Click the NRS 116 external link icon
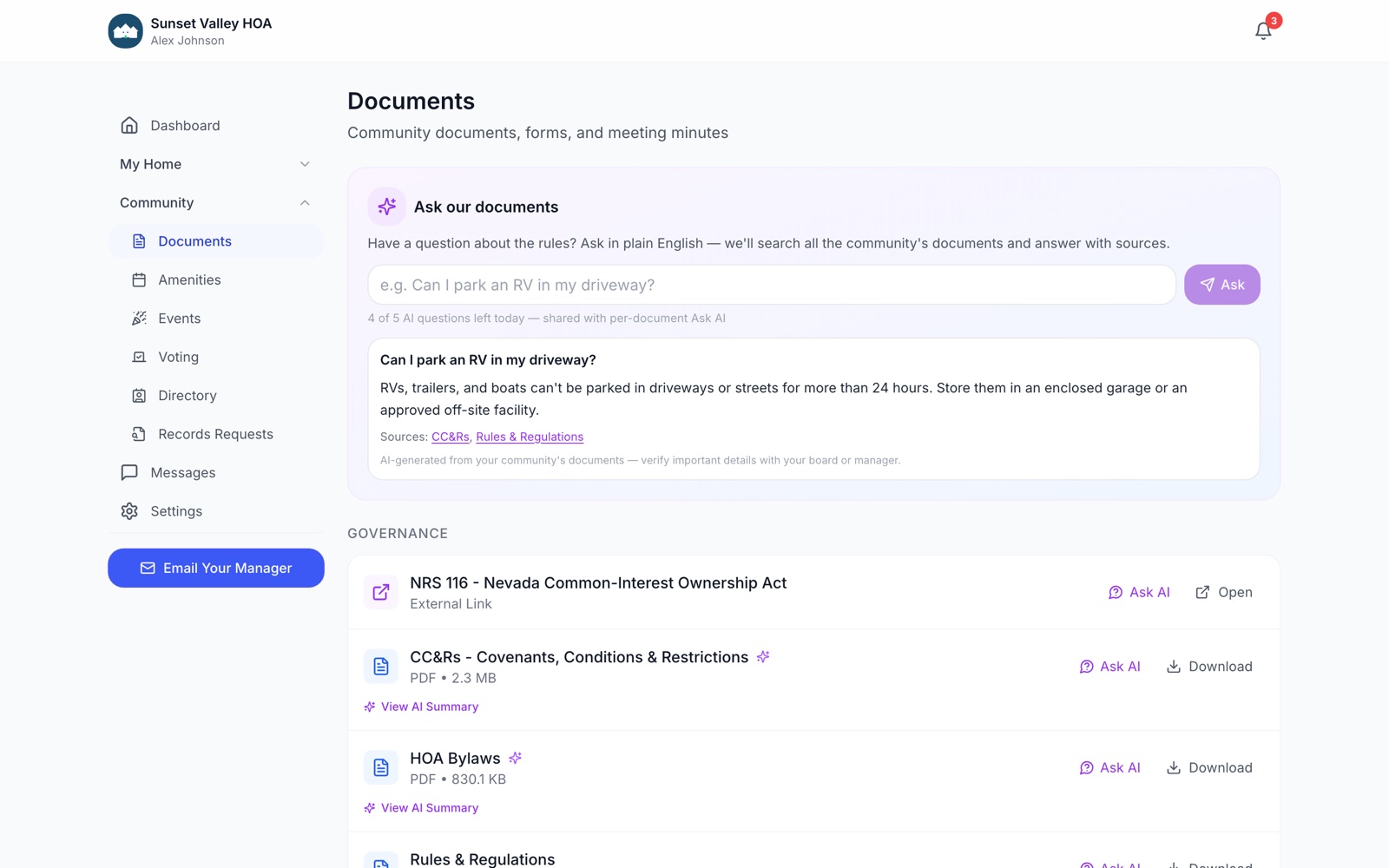The width and height of the screenshot is (1389, 868). click(x=381, y=592)
